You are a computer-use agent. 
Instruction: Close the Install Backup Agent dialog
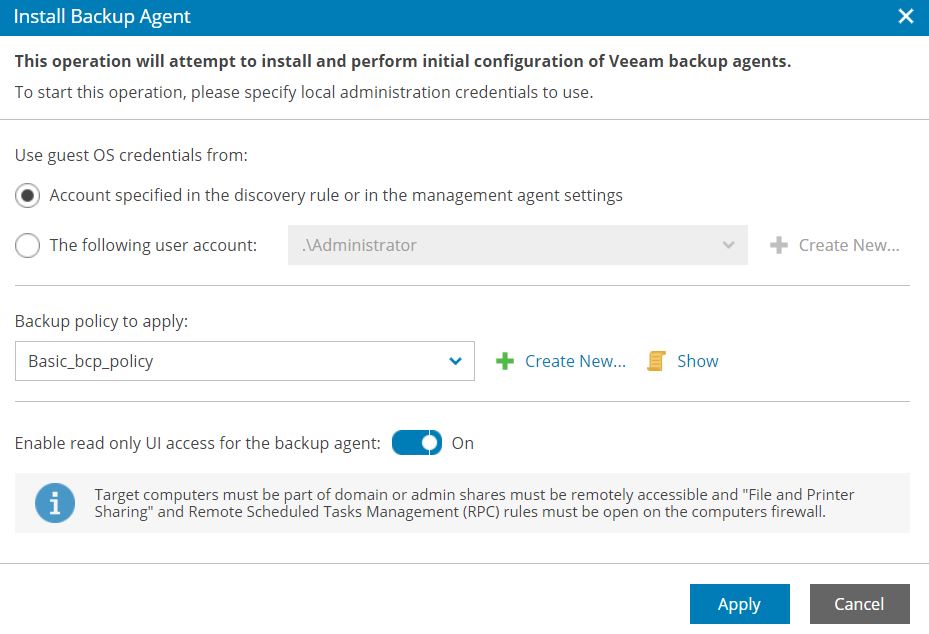click(x=905, y=16)
